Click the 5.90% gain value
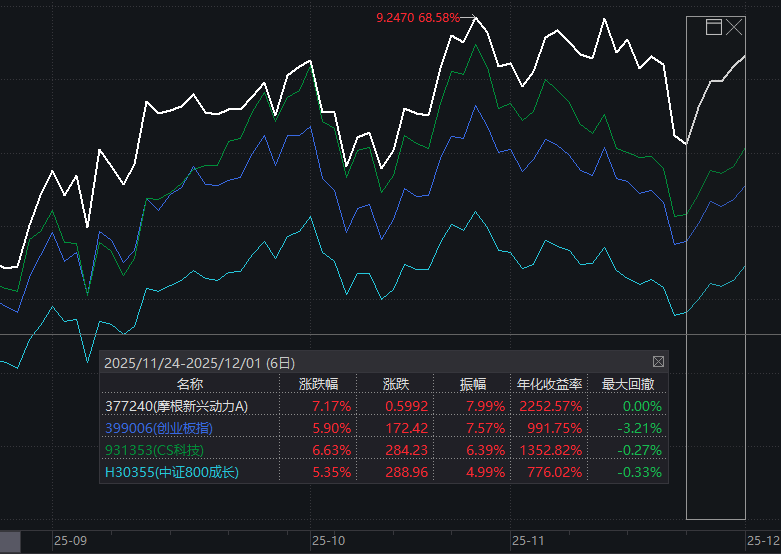Viewport: 781px width, 554px height. 332,428
